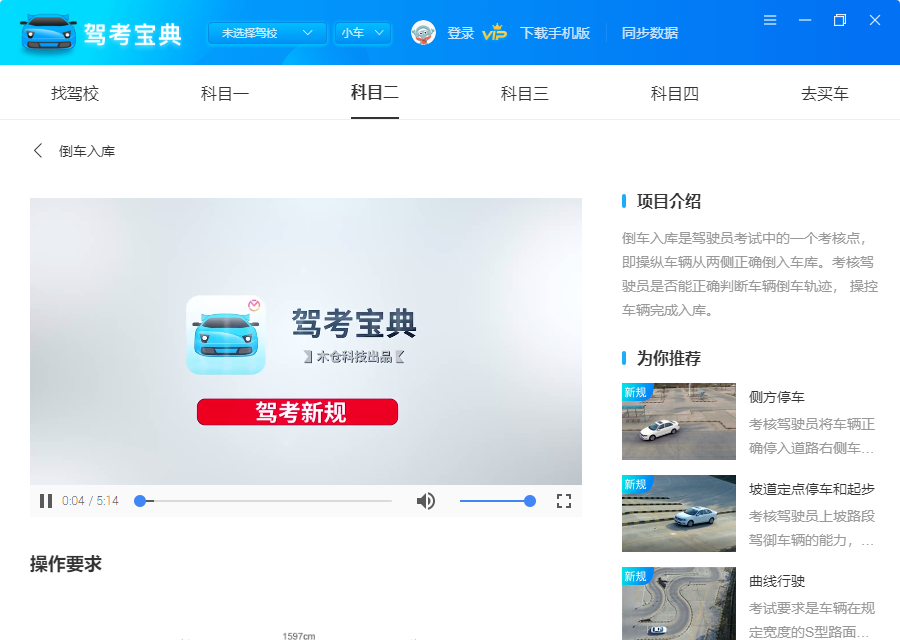This screenshot has height=640, width=900.
Task: Open the 科目四 tab
Action: point(674,94)
